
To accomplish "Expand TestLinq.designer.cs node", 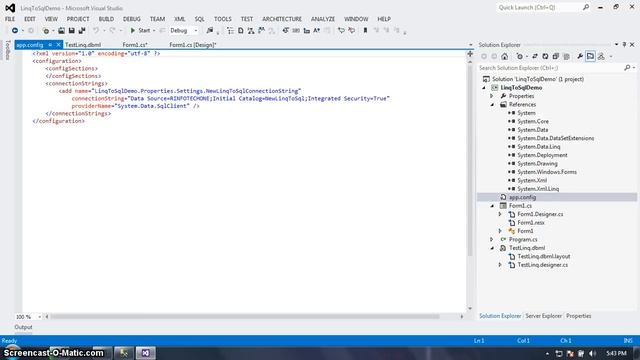I will 500,265.
